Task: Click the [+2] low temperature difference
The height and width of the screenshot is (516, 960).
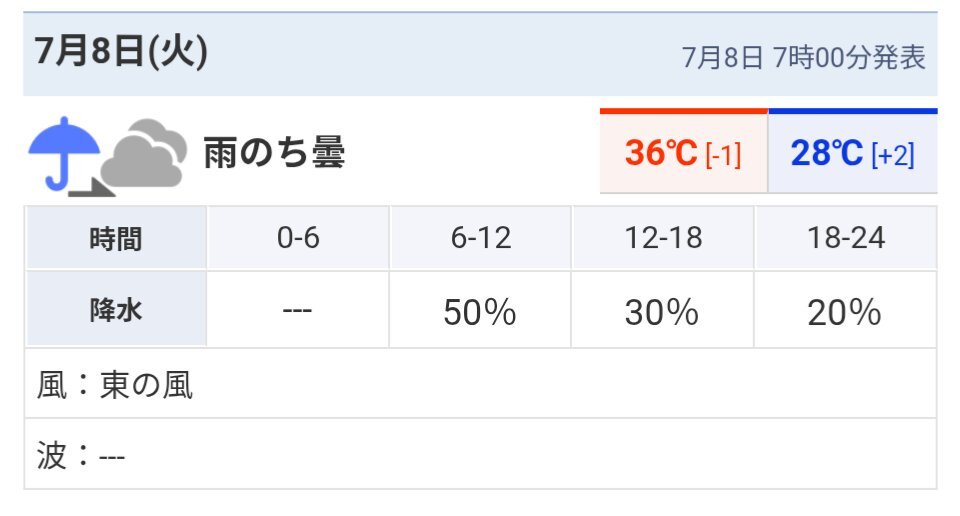Action: [x=893, y=154]
